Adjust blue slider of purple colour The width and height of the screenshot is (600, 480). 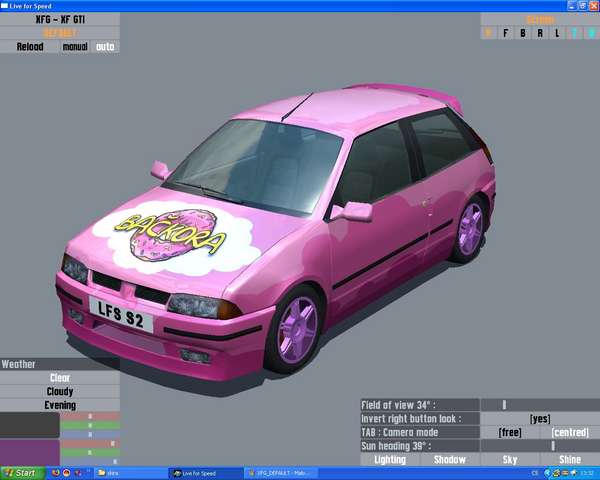click(x=90, y=462)
